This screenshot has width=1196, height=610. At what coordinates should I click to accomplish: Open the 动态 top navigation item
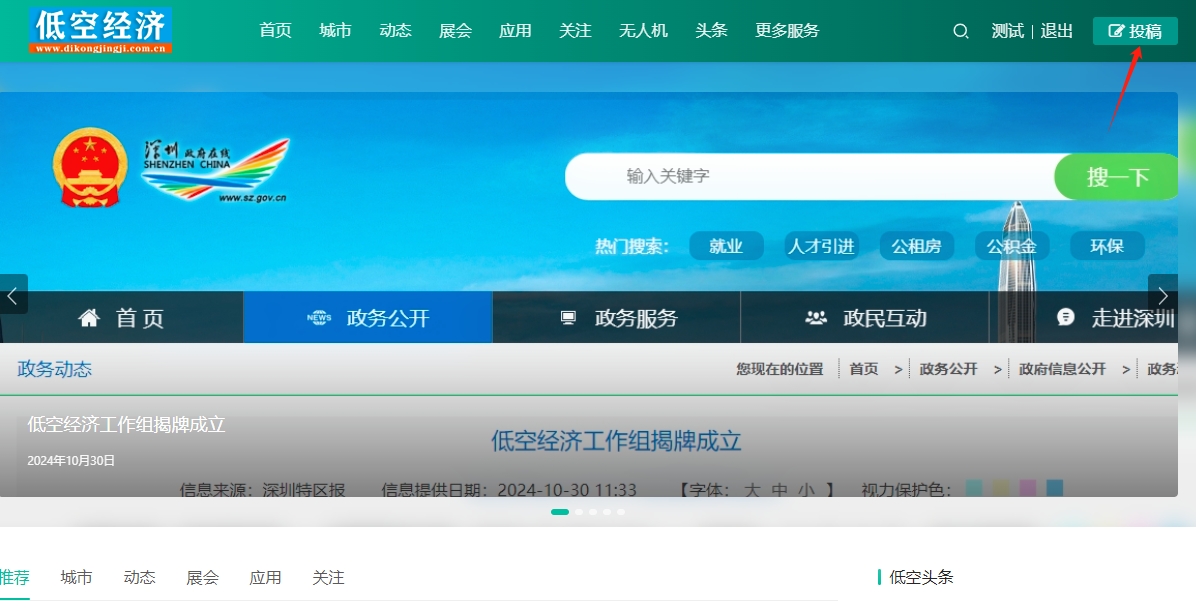coord(395,30)
